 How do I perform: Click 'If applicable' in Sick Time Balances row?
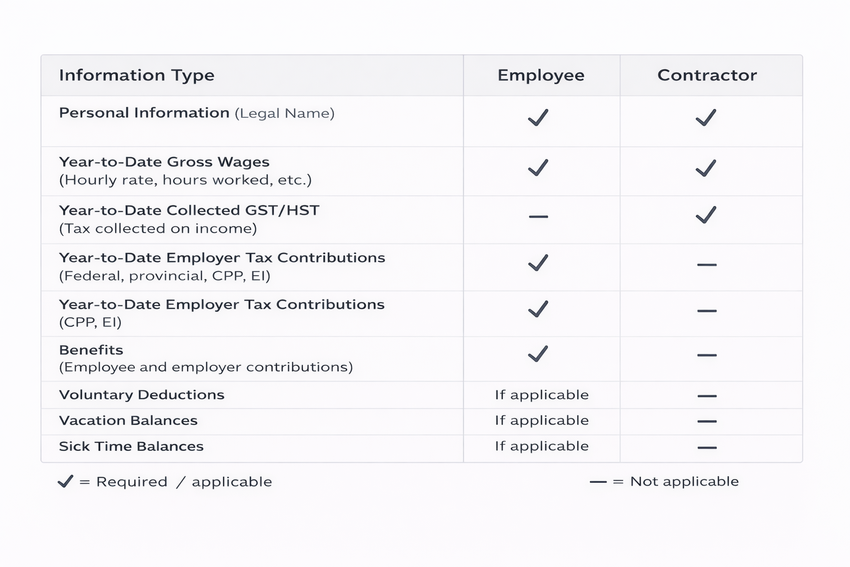click(x=541, y=447)
